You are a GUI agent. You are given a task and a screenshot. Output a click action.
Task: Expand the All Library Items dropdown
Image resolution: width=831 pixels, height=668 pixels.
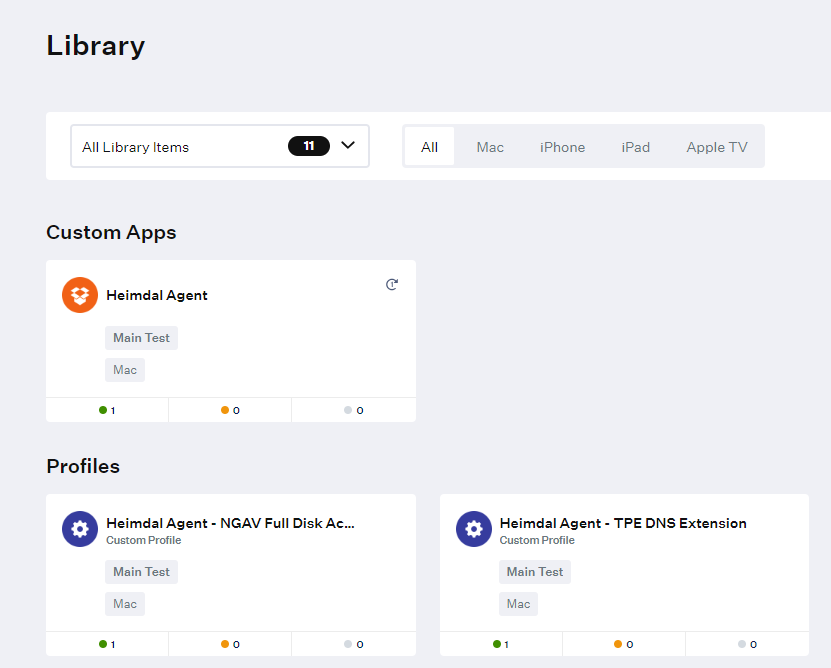pos(220,146)
